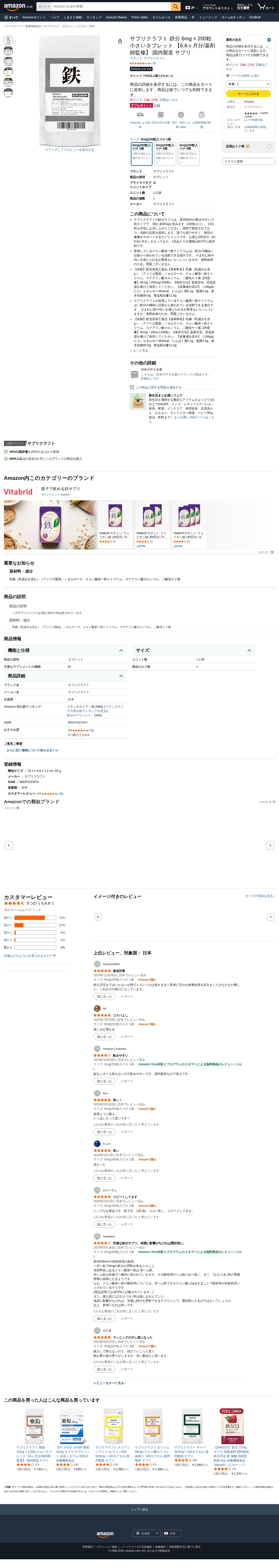Screen dimensions: 279x1568
Task: Expand さらに安い価格について知らせる?
Action: pos(32,751)
